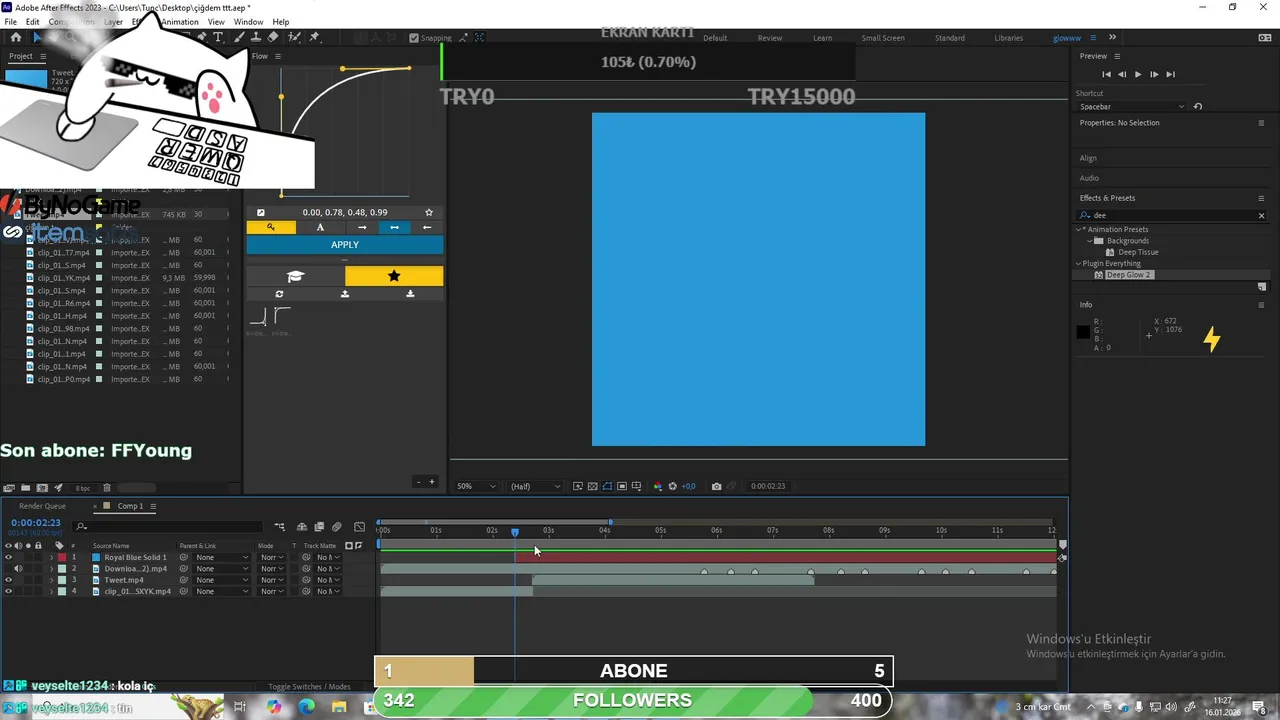This screenshot has height=720, width=1280.
Task: Open the Help menu
Action: click(281, 22)
